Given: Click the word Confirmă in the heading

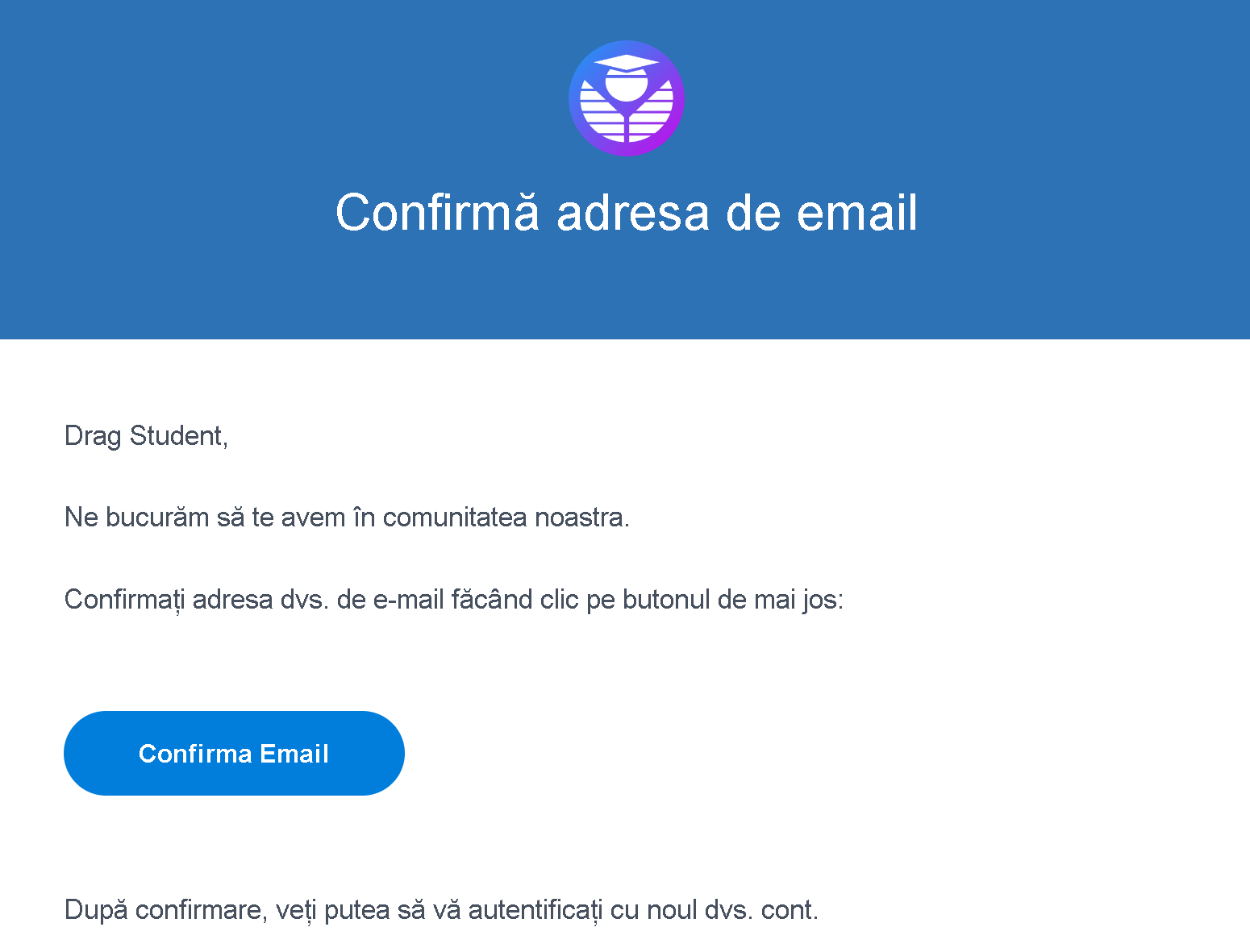Looking at the screenshot, I should pos(436,213).
